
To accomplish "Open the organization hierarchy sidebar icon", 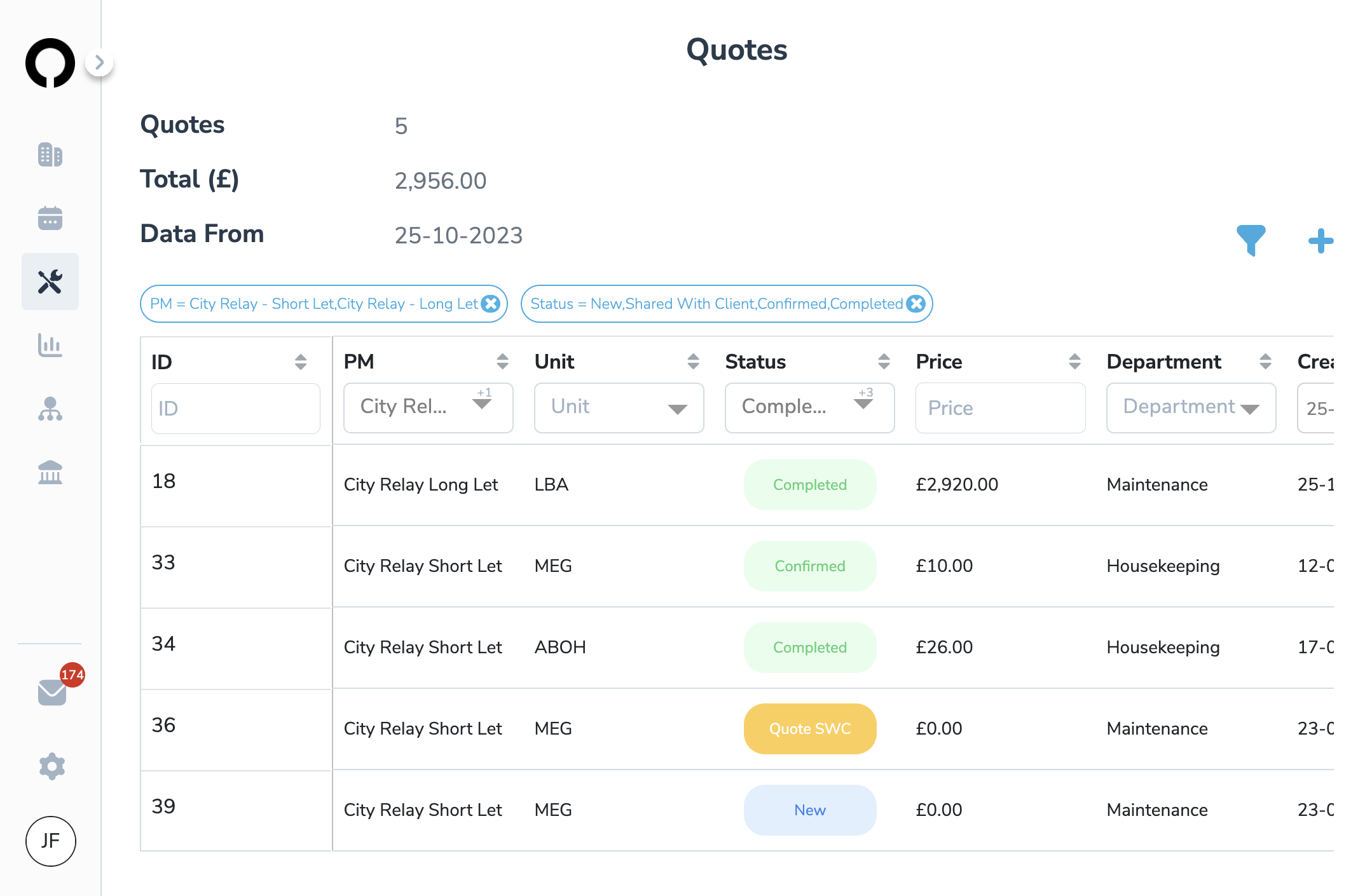I will [50, 409].
